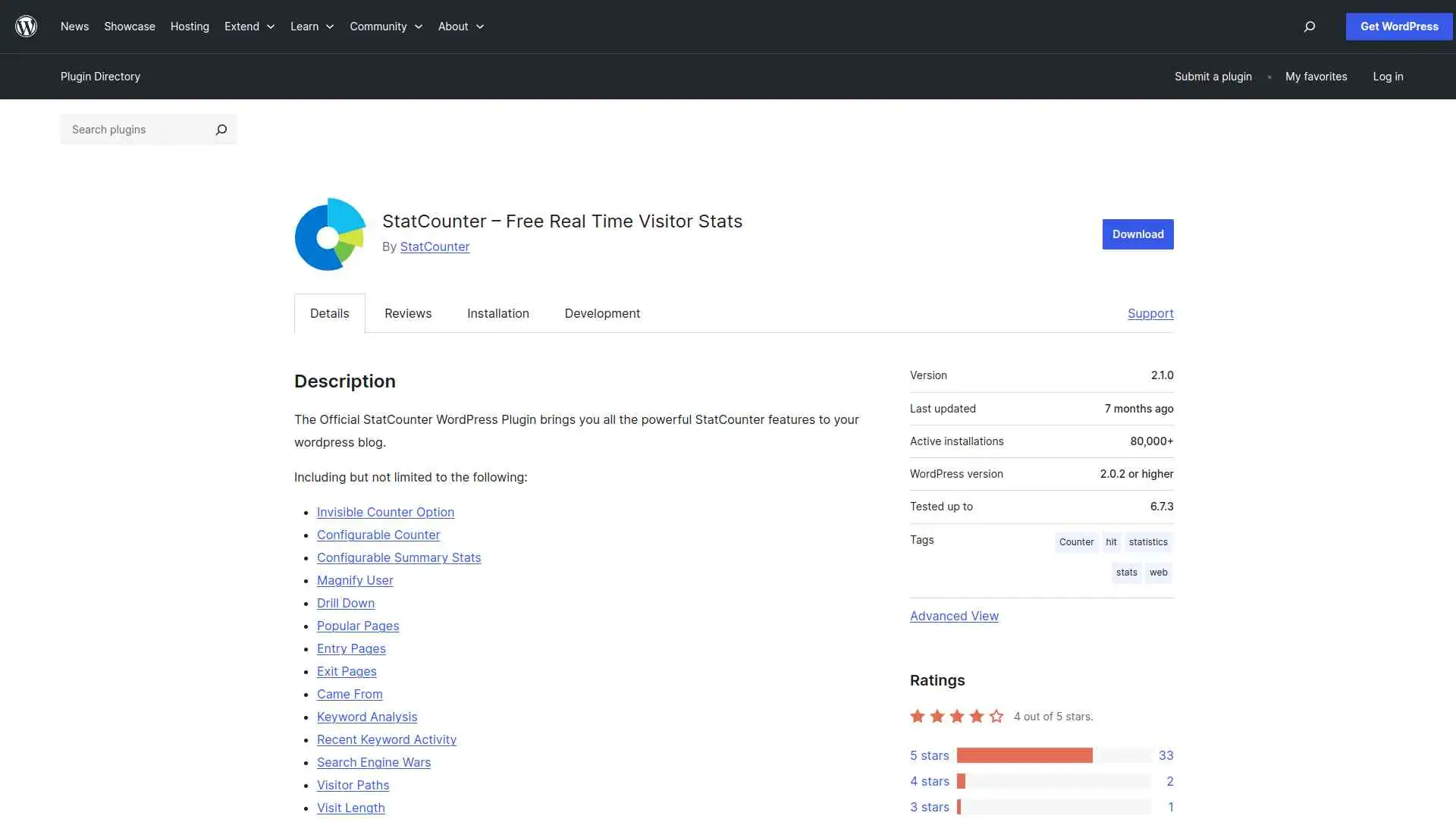Click the half-filled fifth rating star
Viewport: 1456px width, 819px height.
(x=995, y=716)
